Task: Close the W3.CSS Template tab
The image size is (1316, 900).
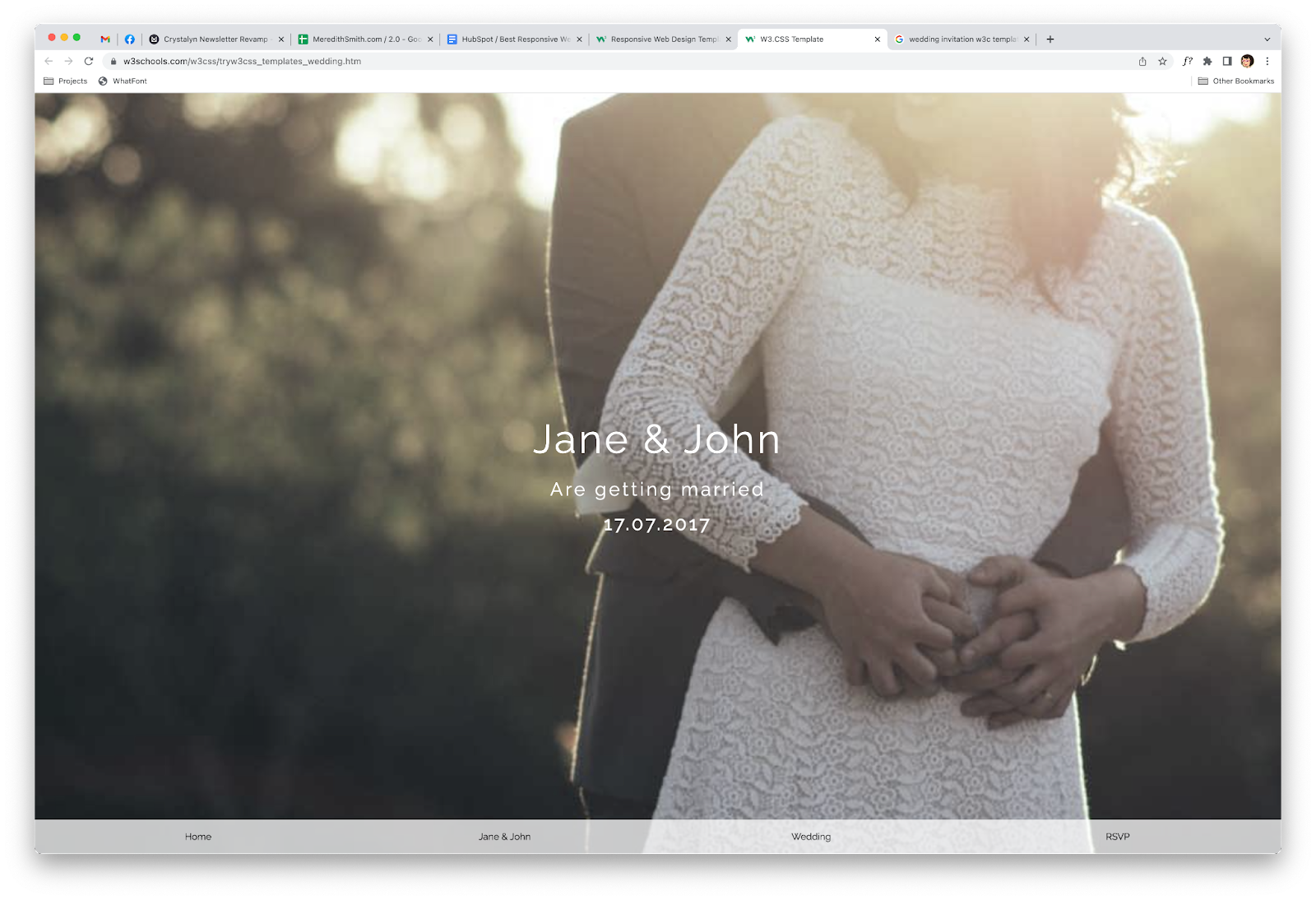Action: click(877, 39)
